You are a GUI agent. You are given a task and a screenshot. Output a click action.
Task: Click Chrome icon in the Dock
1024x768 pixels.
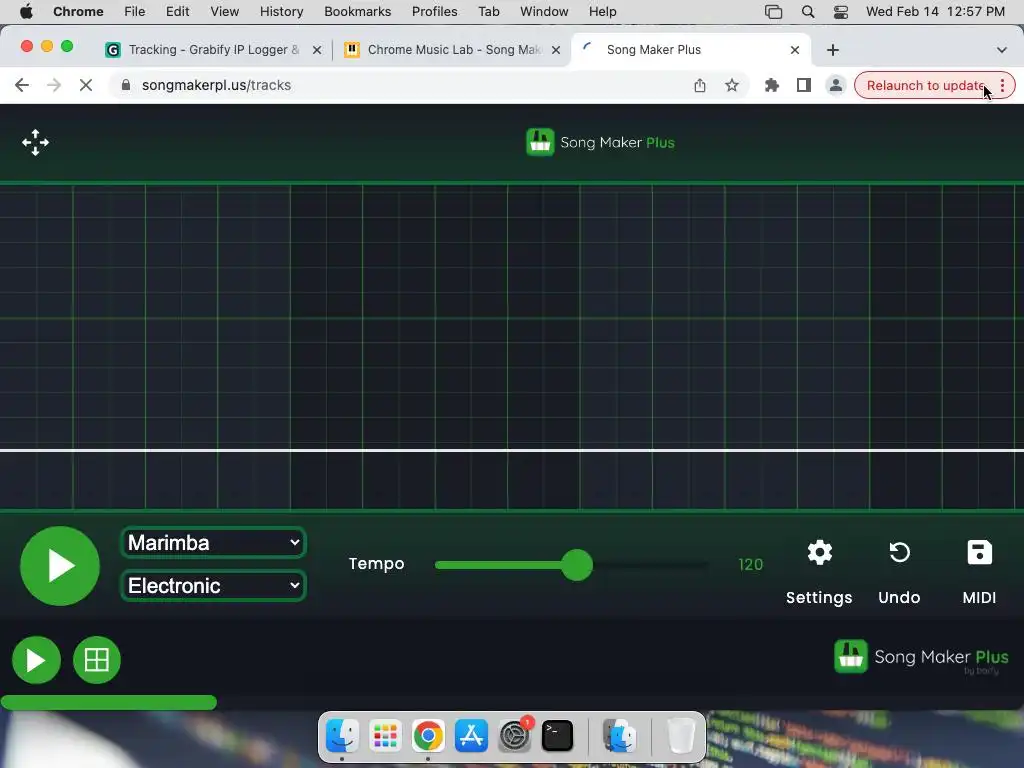click(428, 736)
